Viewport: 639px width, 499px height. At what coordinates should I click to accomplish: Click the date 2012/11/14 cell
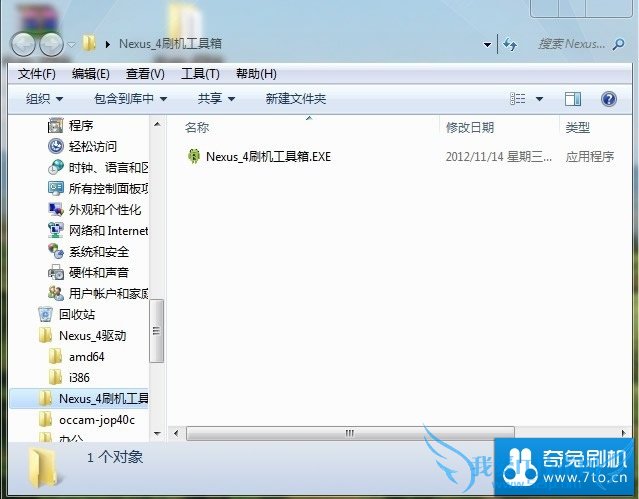click(498, 157)
